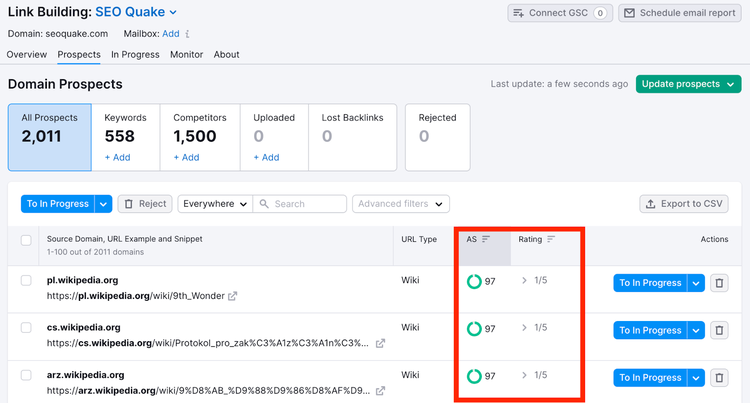Move pl.wikipedia.org To In Progress
Image resolution: width=750 pixels, height=403 pixels.
tap(651, 283)
